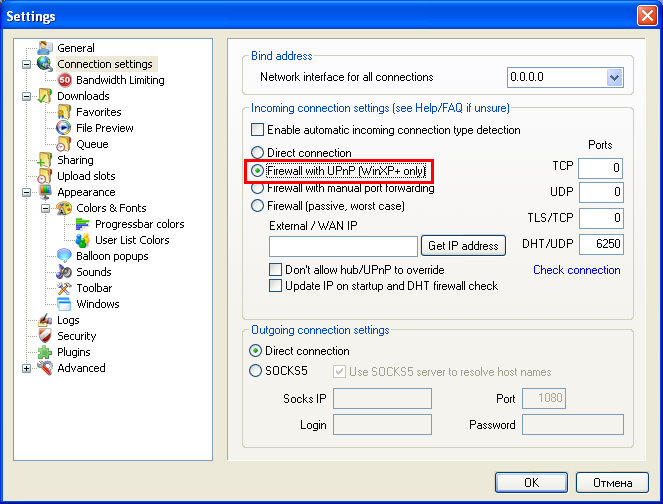Expand the Advanced tree node
The image size is (663, 504).
point(26,368)
